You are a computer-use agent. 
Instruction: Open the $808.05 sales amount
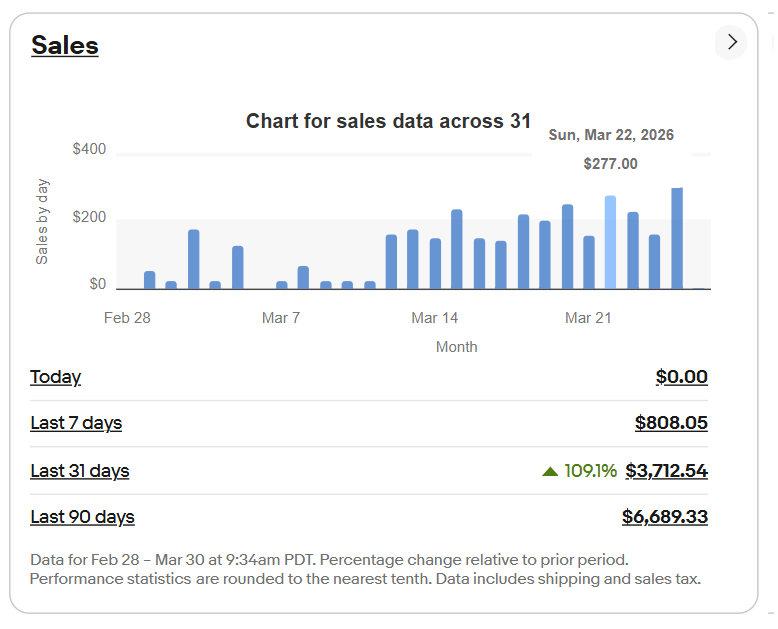[x=671, y=423]
